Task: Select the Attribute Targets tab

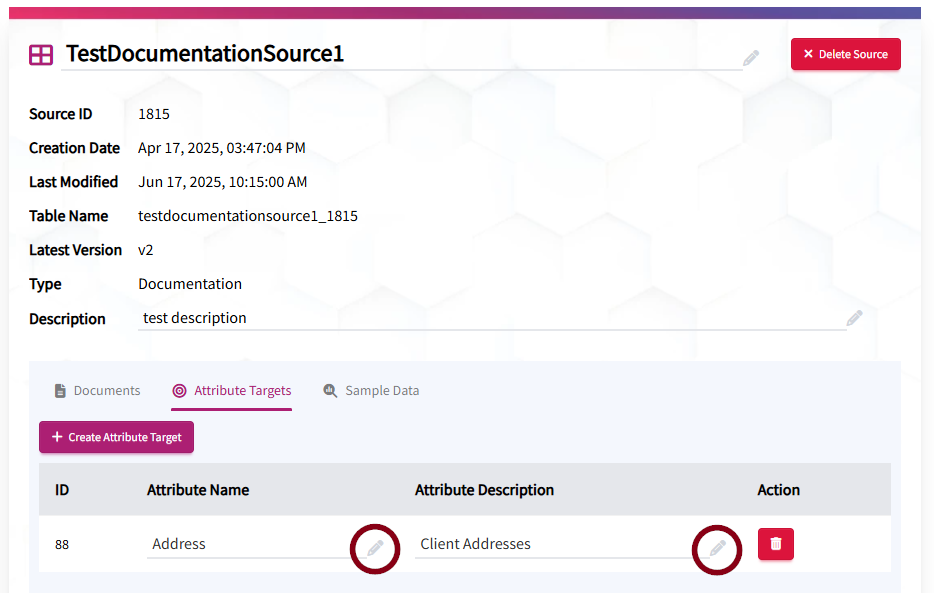Action: pyautogui.click(x=232, y=391)
